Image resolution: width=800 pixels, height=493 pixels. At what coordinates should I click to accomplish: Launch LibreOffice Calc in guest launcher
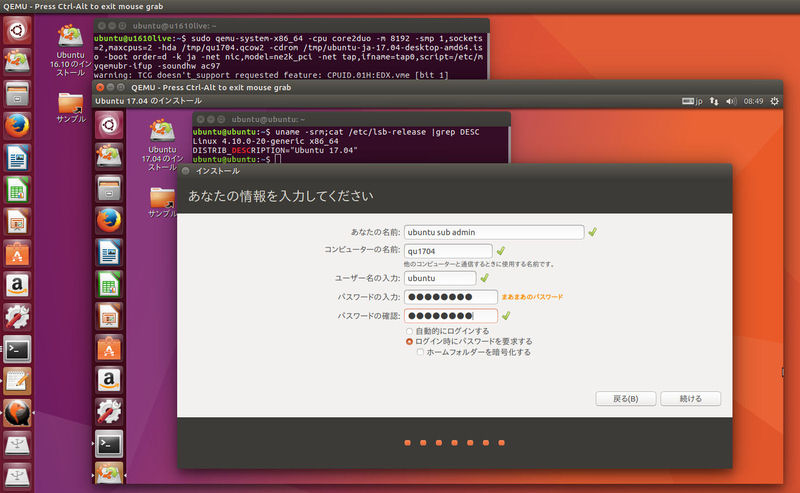click(109, 284)
